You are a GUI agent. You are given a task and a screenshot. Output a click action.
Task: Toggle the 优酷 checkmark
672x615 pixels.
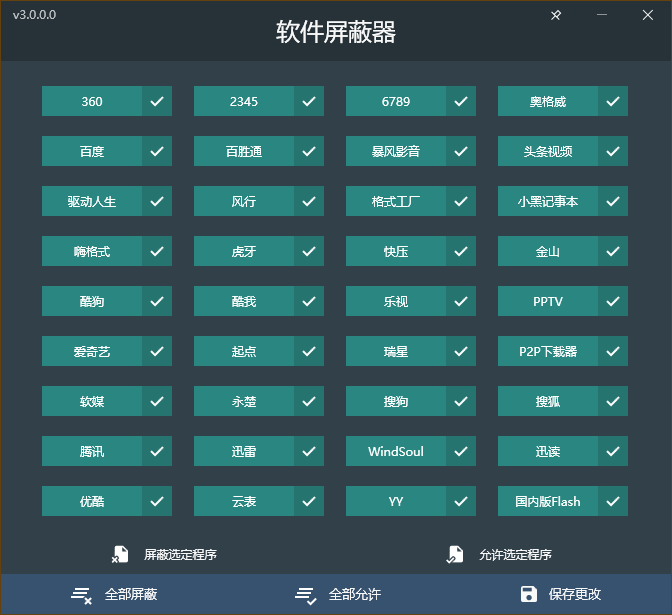(157, 501)
